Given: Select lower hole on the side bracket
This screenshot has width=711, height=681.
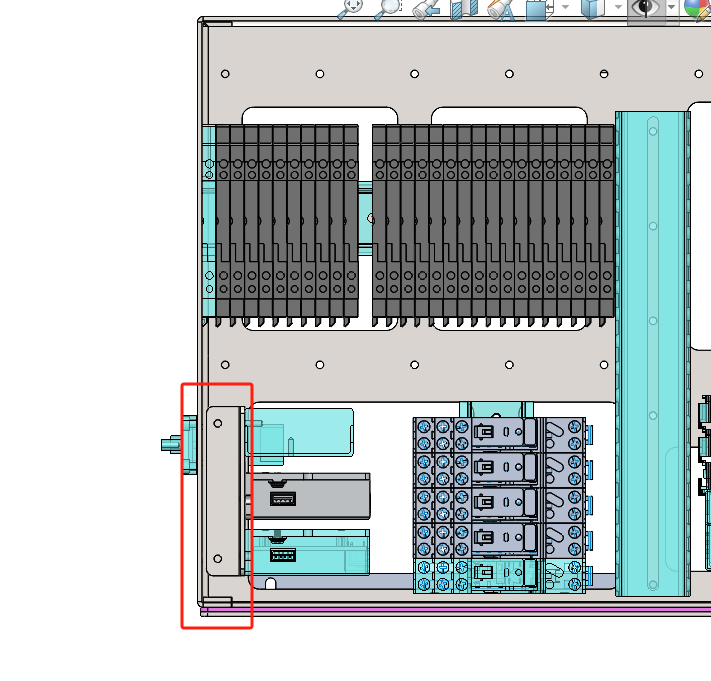Looking at the screenshot, I should pyautogui.click(x=219, y=560).
